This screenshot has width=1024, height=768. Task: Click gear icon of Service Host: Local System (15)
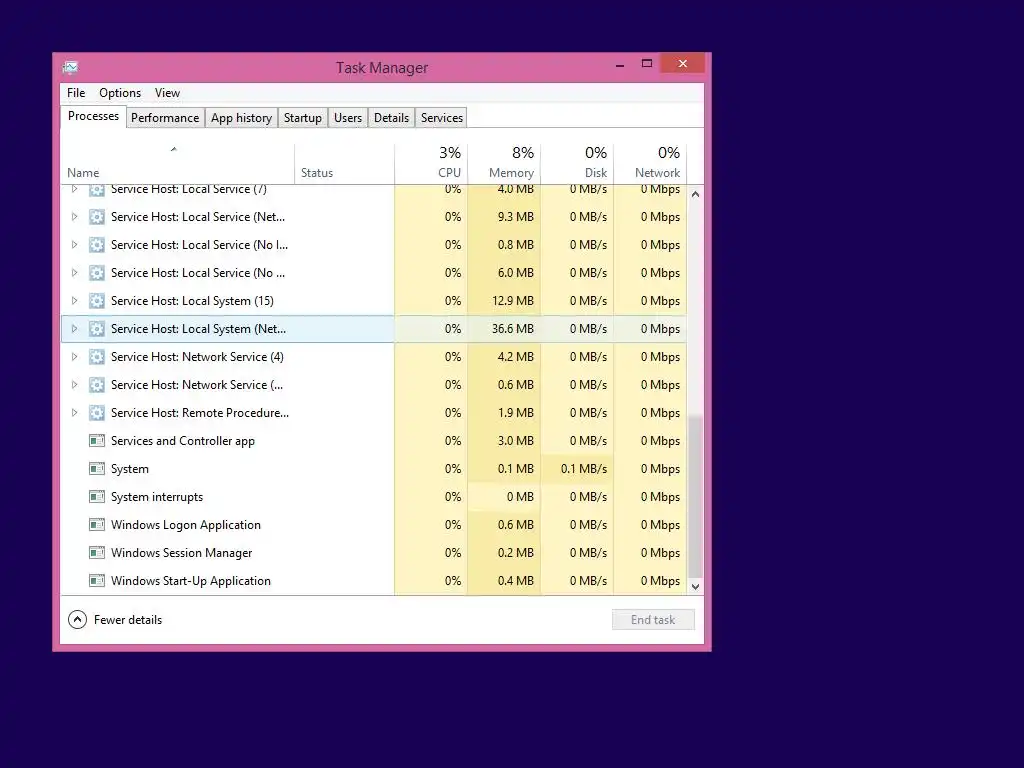[x=97, y=301]
